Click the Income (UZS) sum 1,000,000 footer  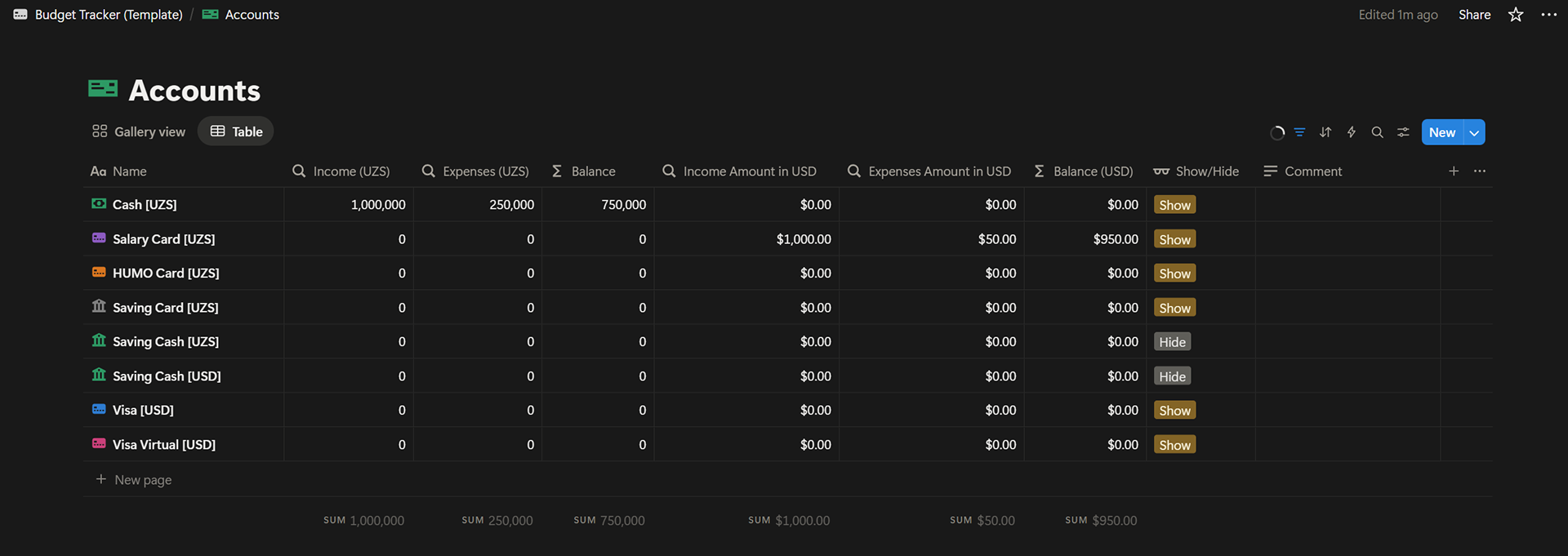coord(364,520)
